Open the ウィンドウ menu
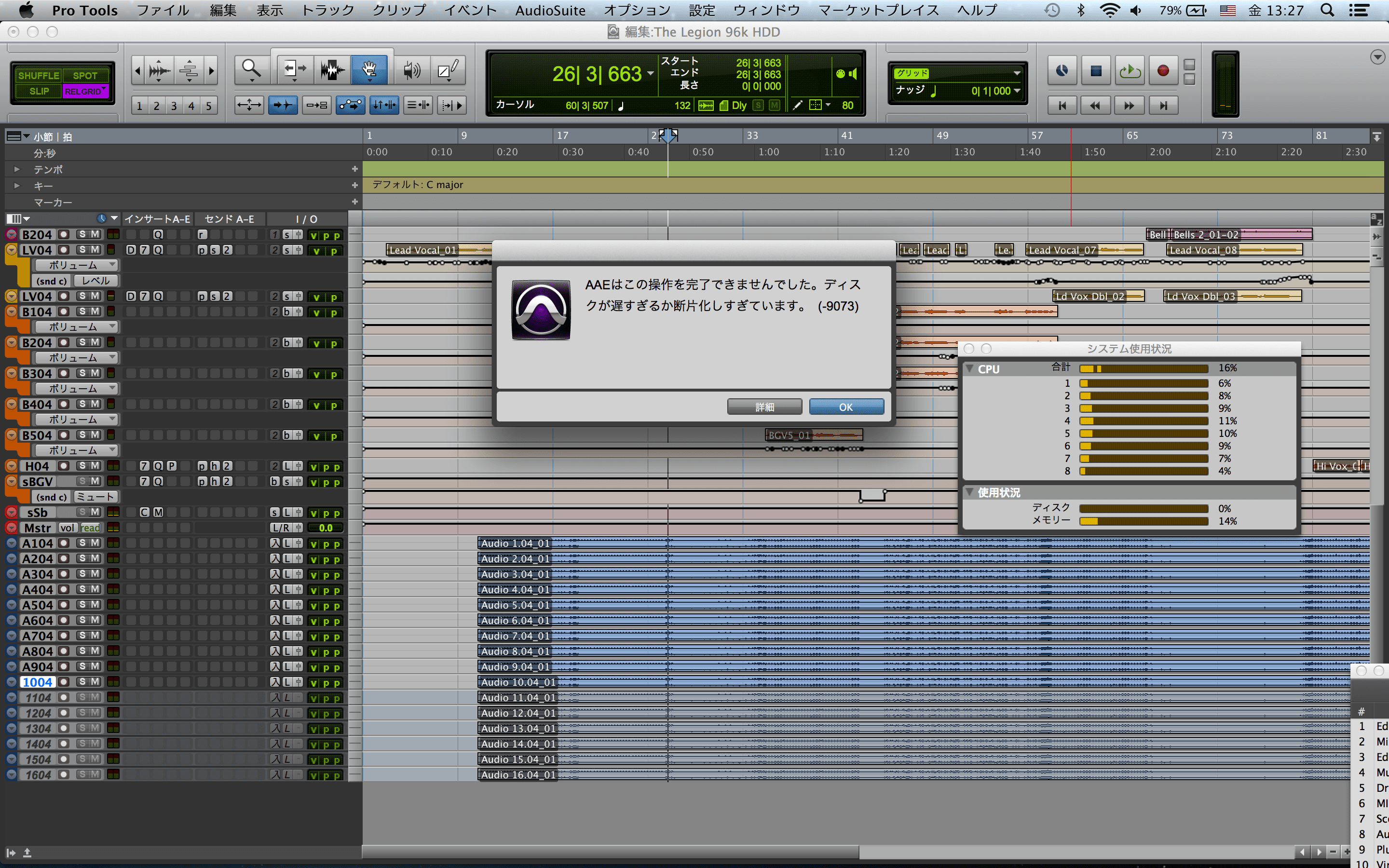Image resolution: width=1389 pixels, height=868 pixels. pyautogui.click(x=766, y=10)
